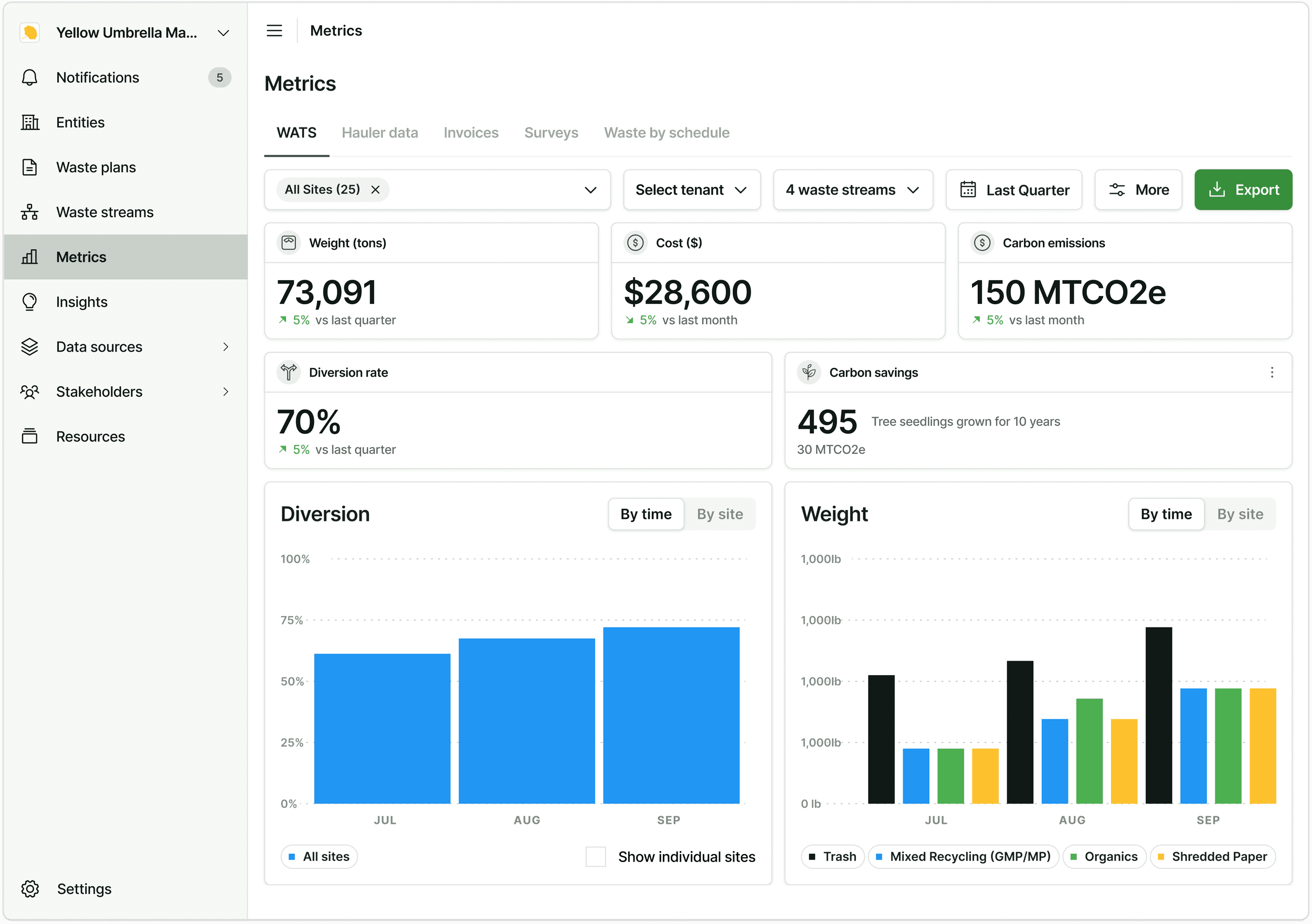The width and height of the screenshot is (1312, 924).
Task: Click the Entities building icon
Action: (30, 122)
